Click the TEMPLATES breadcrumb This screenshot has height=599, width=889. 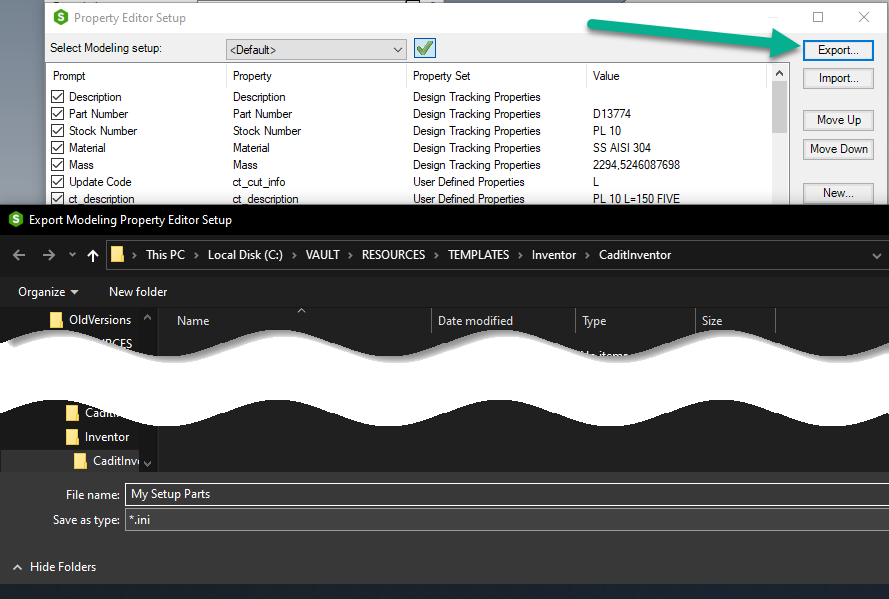479,255
